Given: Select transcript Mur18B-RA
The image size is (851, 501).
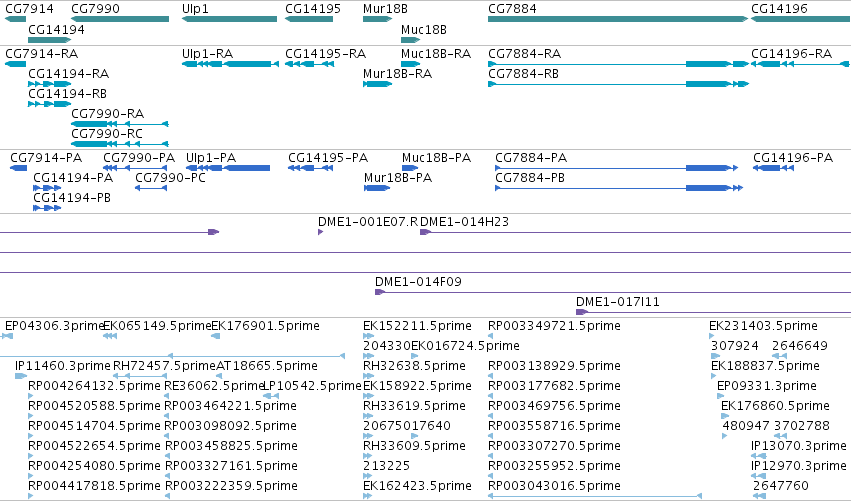Looking at the screenshot, I should point(398,74).
